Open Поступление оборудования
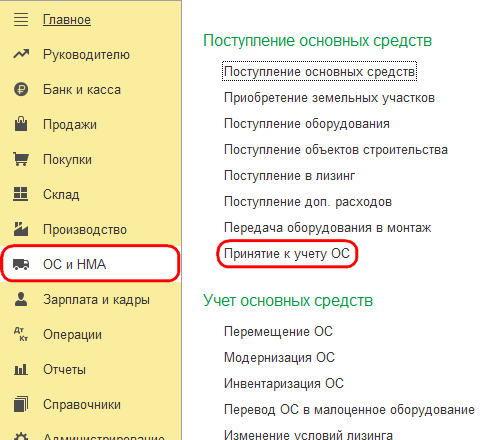The width and height of the screenshot is (504, 440). click(x=307, y=124)
